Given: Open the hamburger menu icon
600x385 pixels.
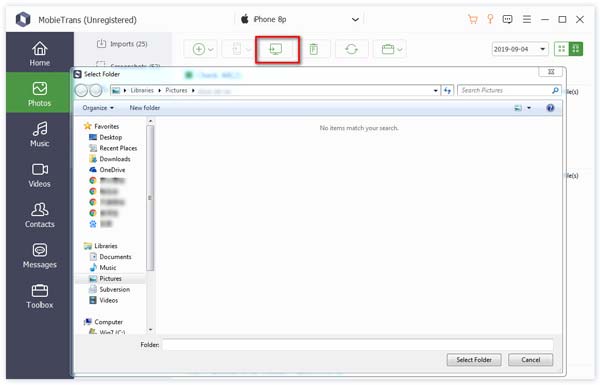Looking at the screenshot, I should tap(527, 19).
